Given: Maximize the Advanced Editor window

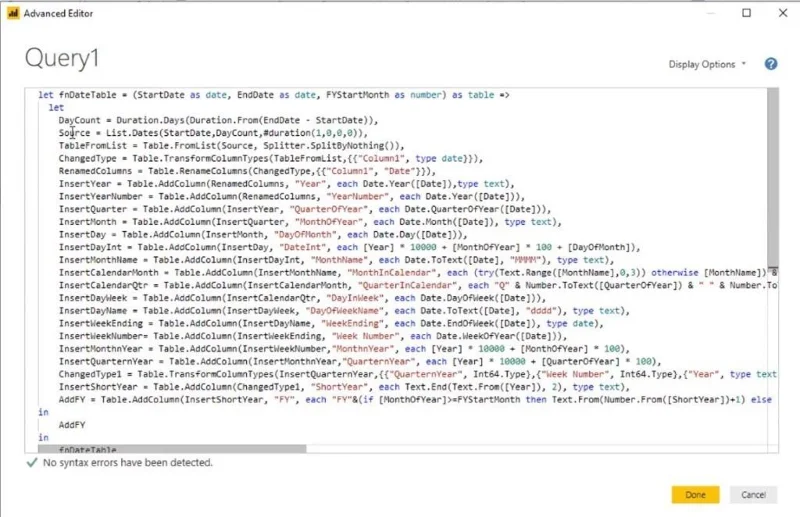Looking at the screenshot, I should pyautogui.click(x=746, y=13).
